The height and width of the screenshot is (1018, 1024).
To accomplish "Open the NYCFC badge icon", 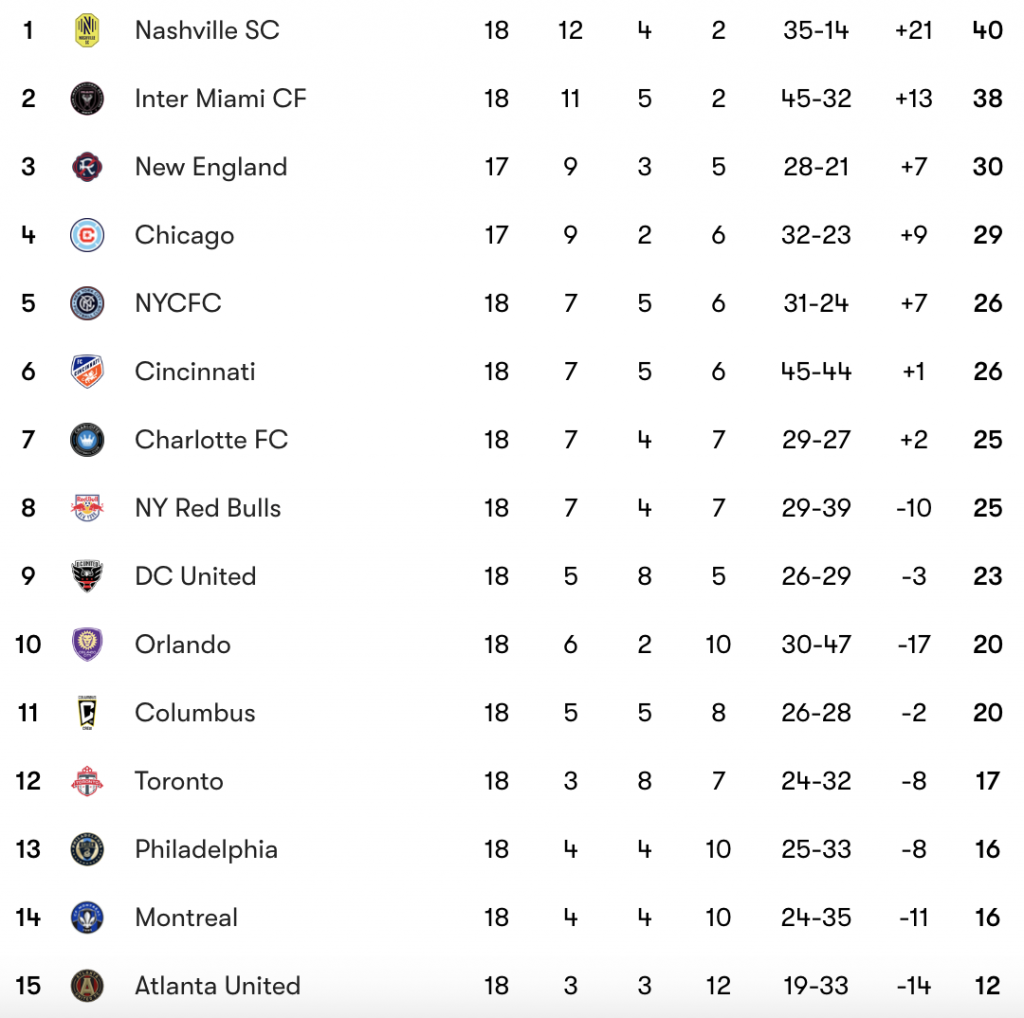I will tap(87, 303).
